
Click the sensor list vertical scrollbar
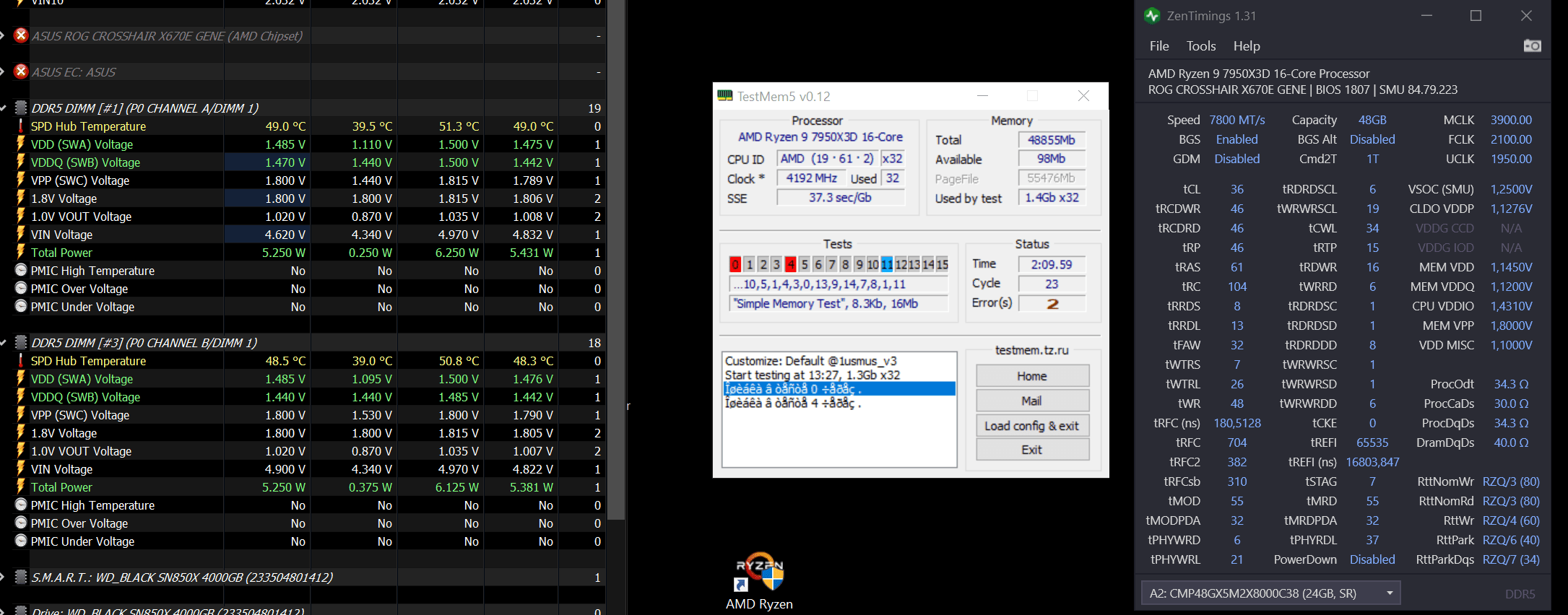pos(616,260)
